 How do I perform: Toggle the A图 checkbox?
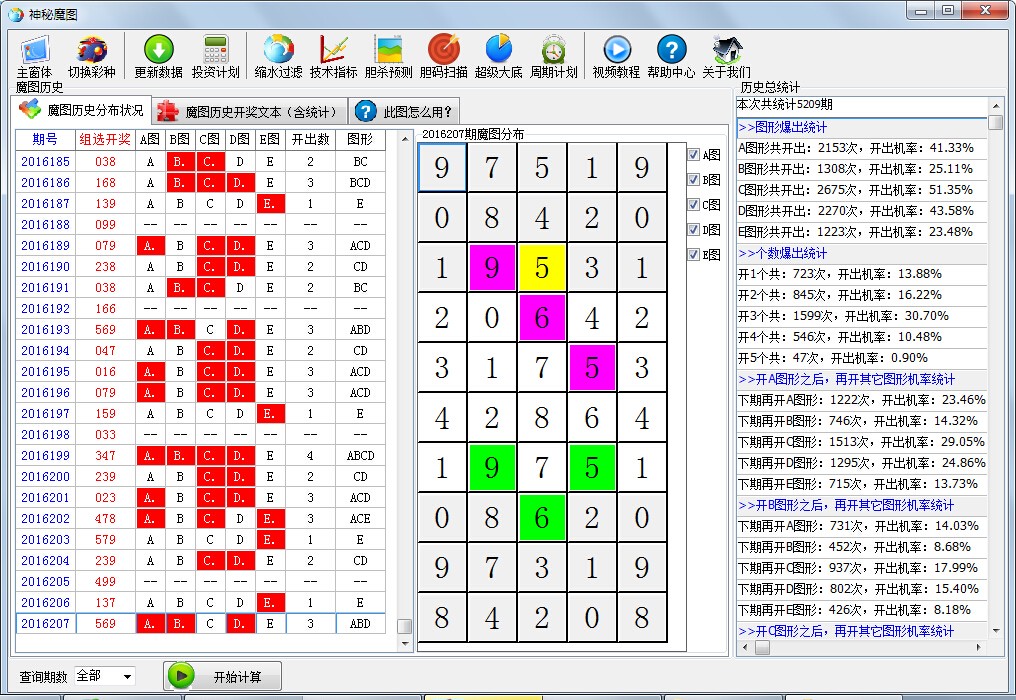coord(694,155)
